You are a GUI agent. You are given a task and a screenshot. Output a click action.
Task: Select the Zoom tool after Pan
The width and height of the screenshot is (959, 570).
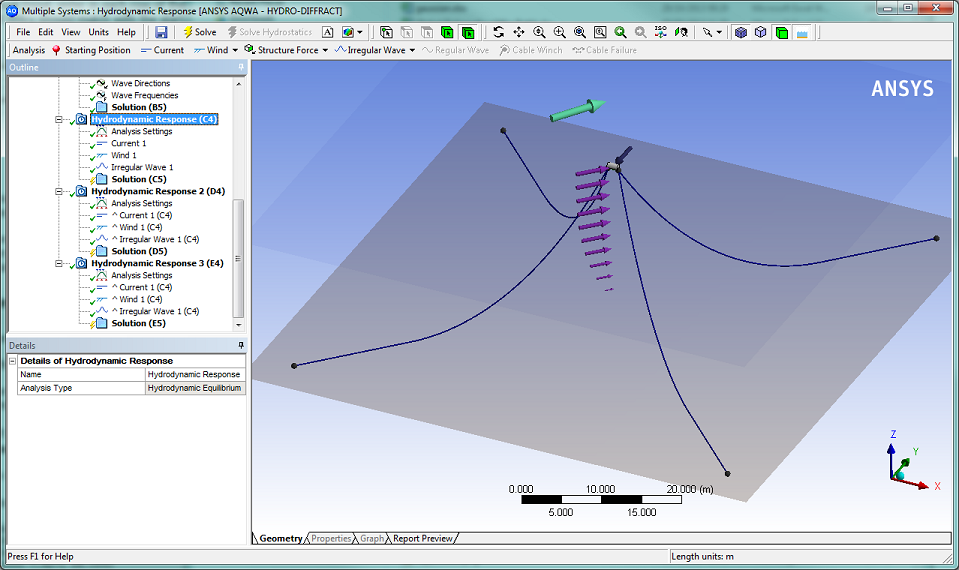(539, 32)
